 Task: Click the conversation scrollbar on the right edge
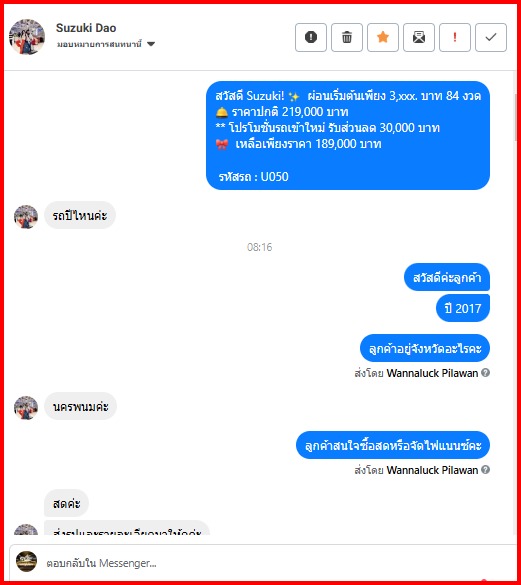click(517, 118)
